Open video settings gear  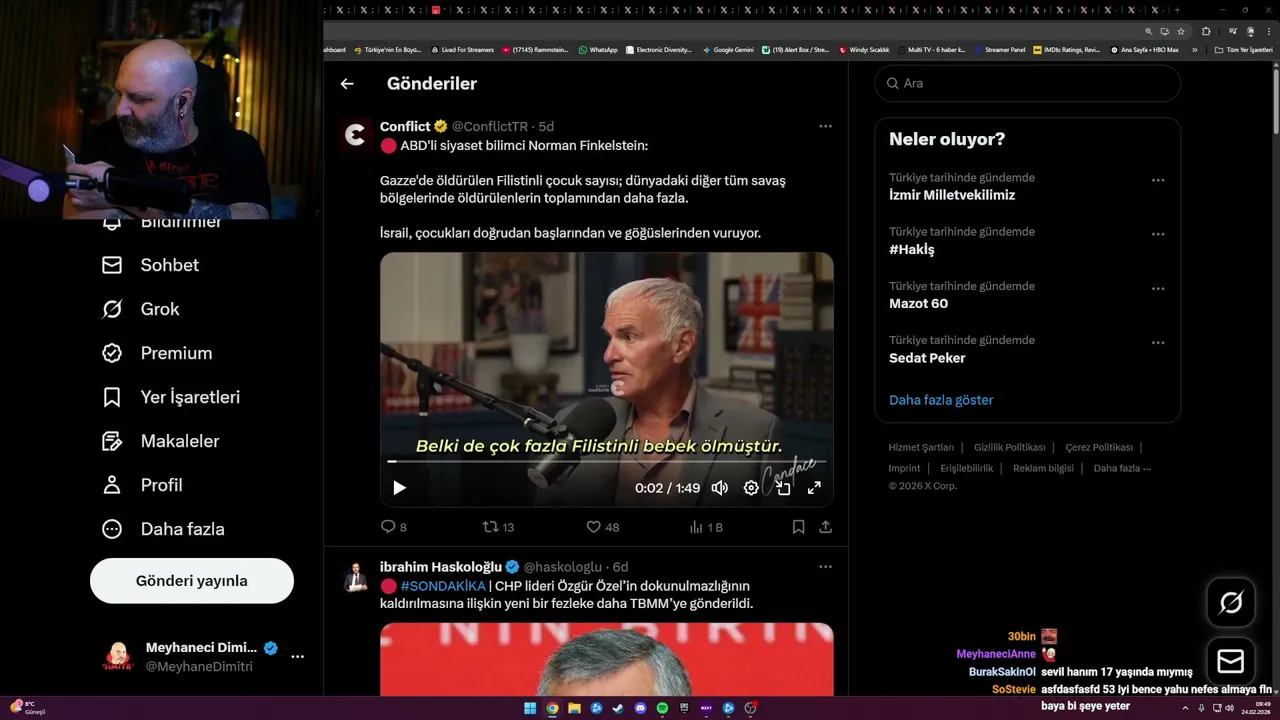tap(751, 488)
